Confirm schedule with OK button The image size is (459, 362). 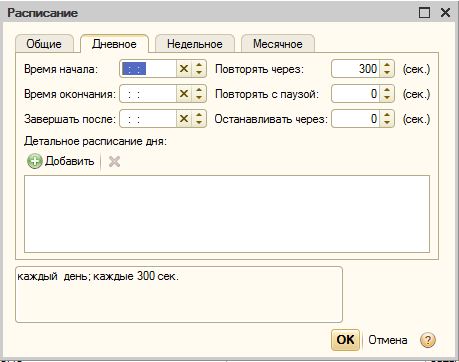click(x=345, y=340)
